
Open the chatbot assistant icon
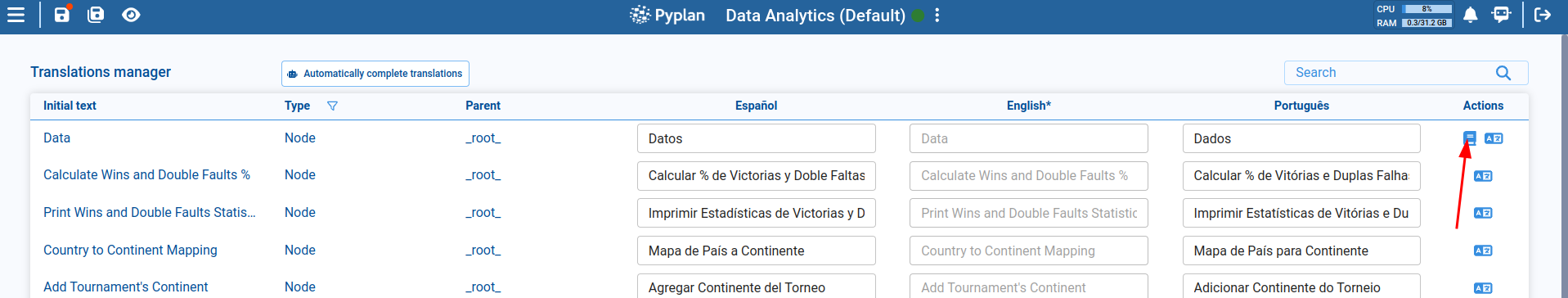[1501, 15]
